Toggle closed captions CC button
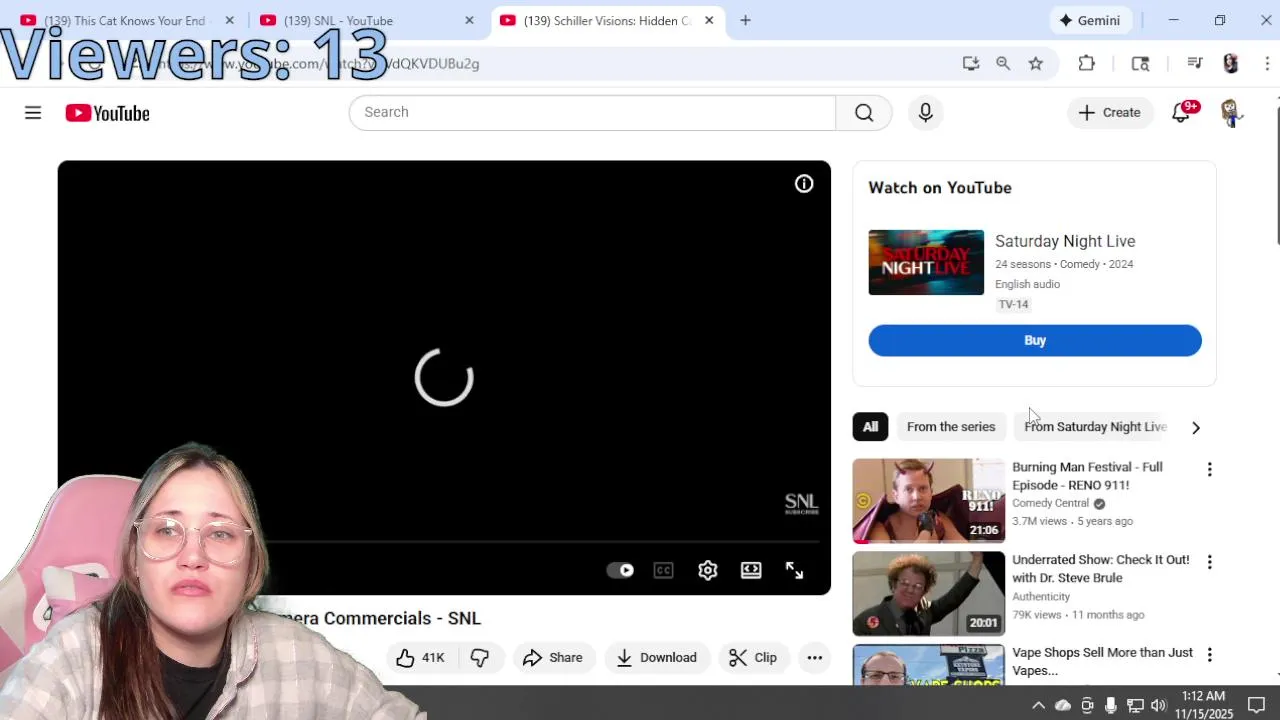Image resolution: width=1280 pixels, height=720 pixels. tap(664, 570)
